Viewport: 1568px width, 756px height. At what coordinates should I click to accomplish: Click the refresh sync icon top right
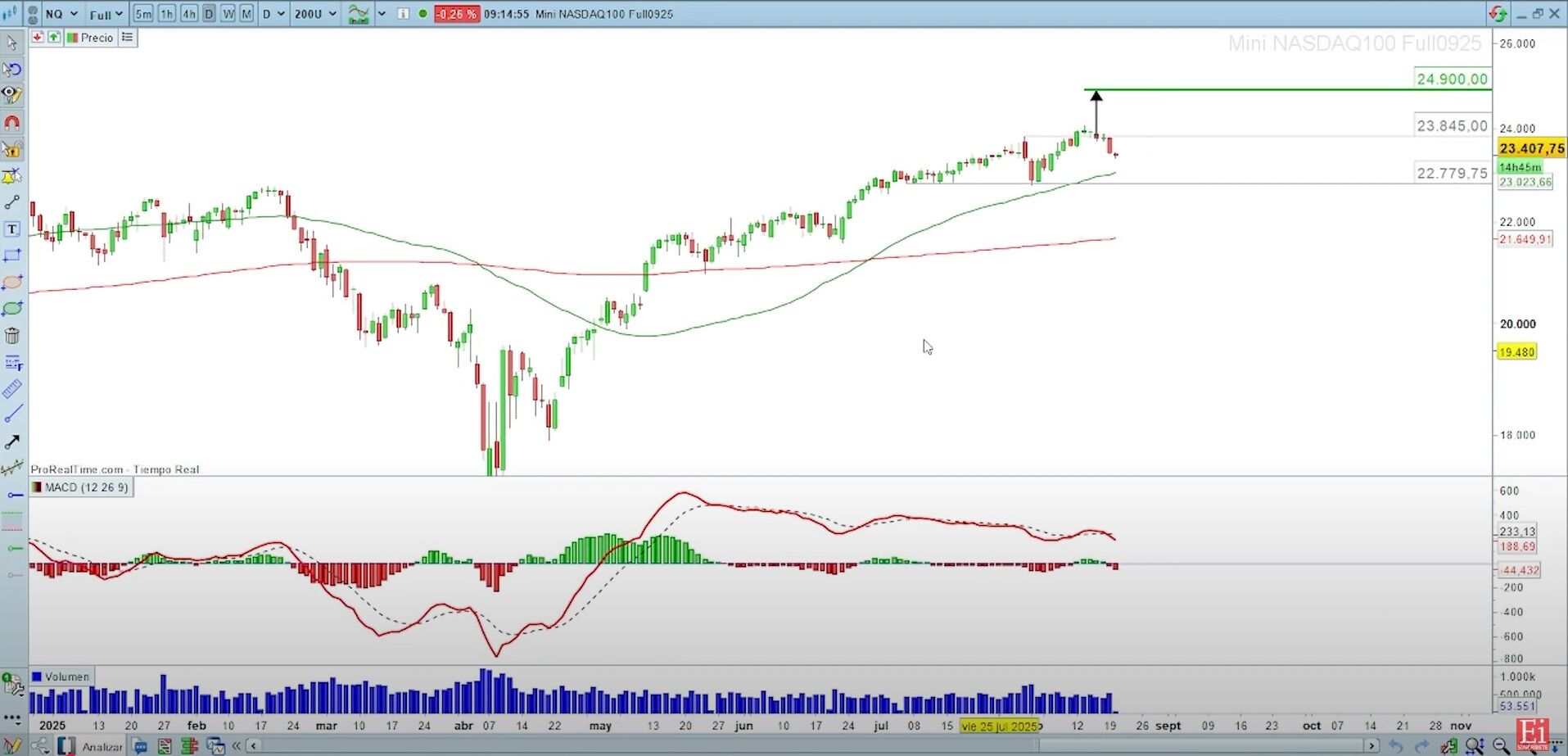coord(1498,14)
